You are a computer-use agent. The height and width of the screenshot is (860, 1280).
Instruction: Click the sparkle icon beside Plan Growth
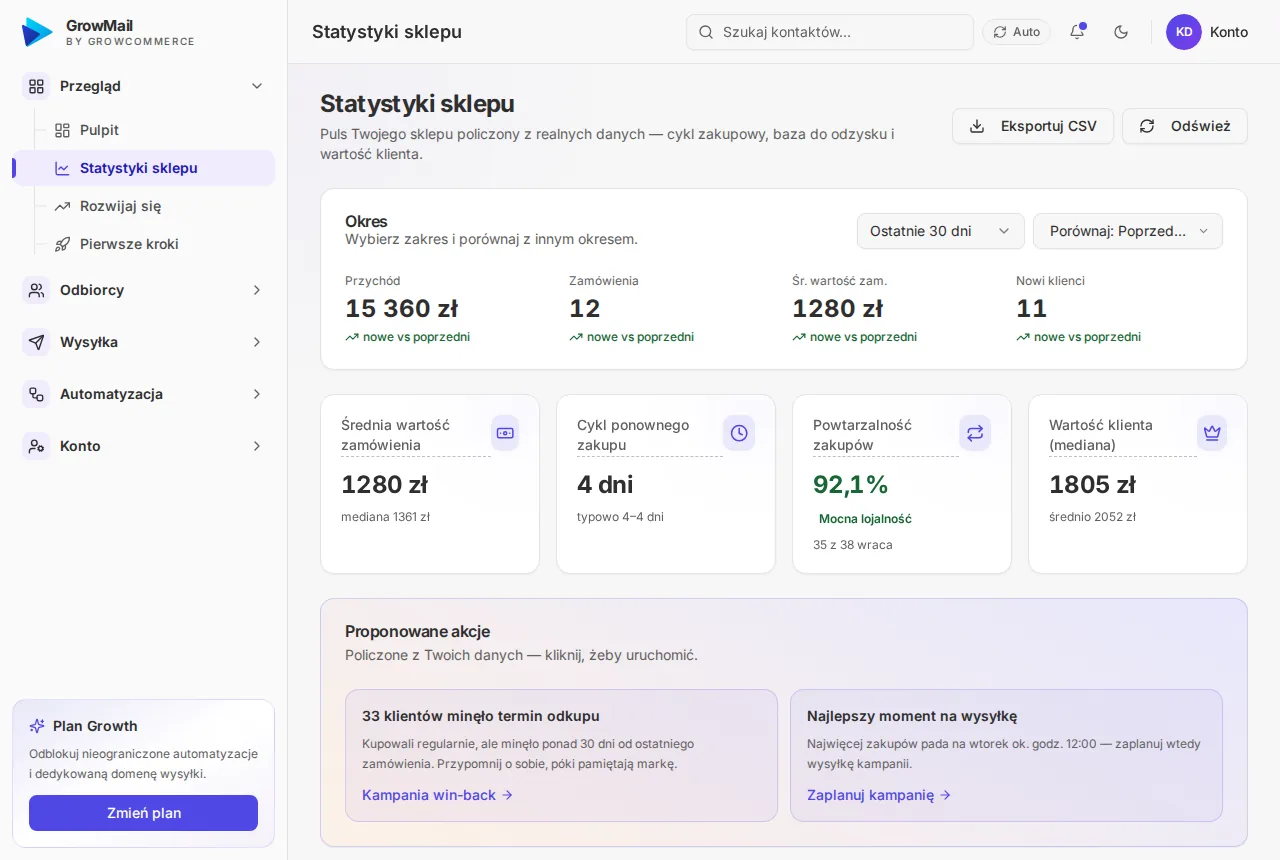(37, 726)
